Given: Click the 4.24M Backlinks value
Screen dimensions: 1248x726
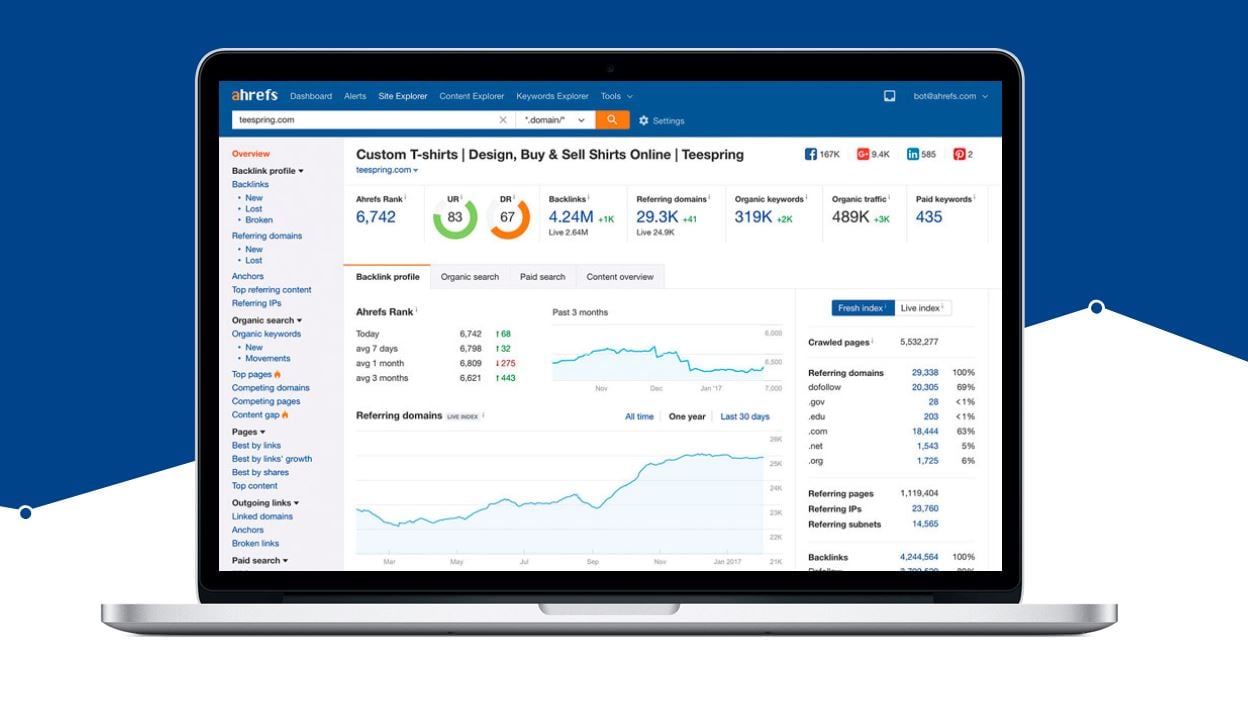Looking at the screenshot, I should (x=571, y=217).
